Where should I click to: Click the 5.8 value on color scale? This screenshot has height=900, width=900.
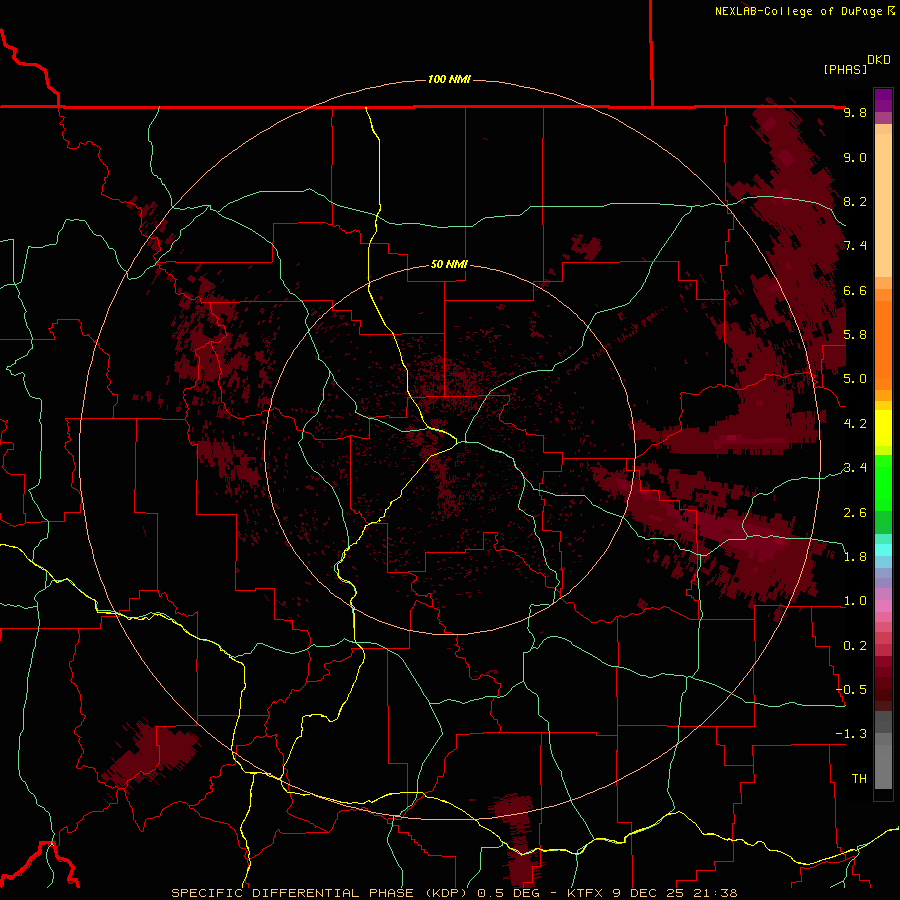[855, 335]
